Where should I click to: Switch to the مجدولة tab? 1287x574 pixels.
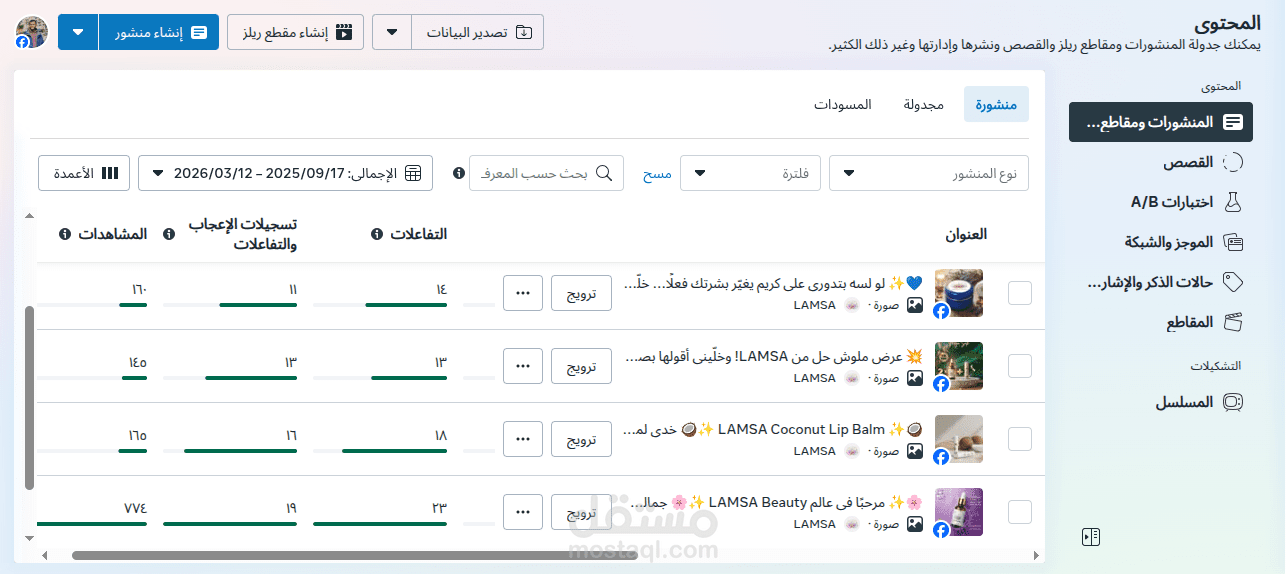click(923, 104)
